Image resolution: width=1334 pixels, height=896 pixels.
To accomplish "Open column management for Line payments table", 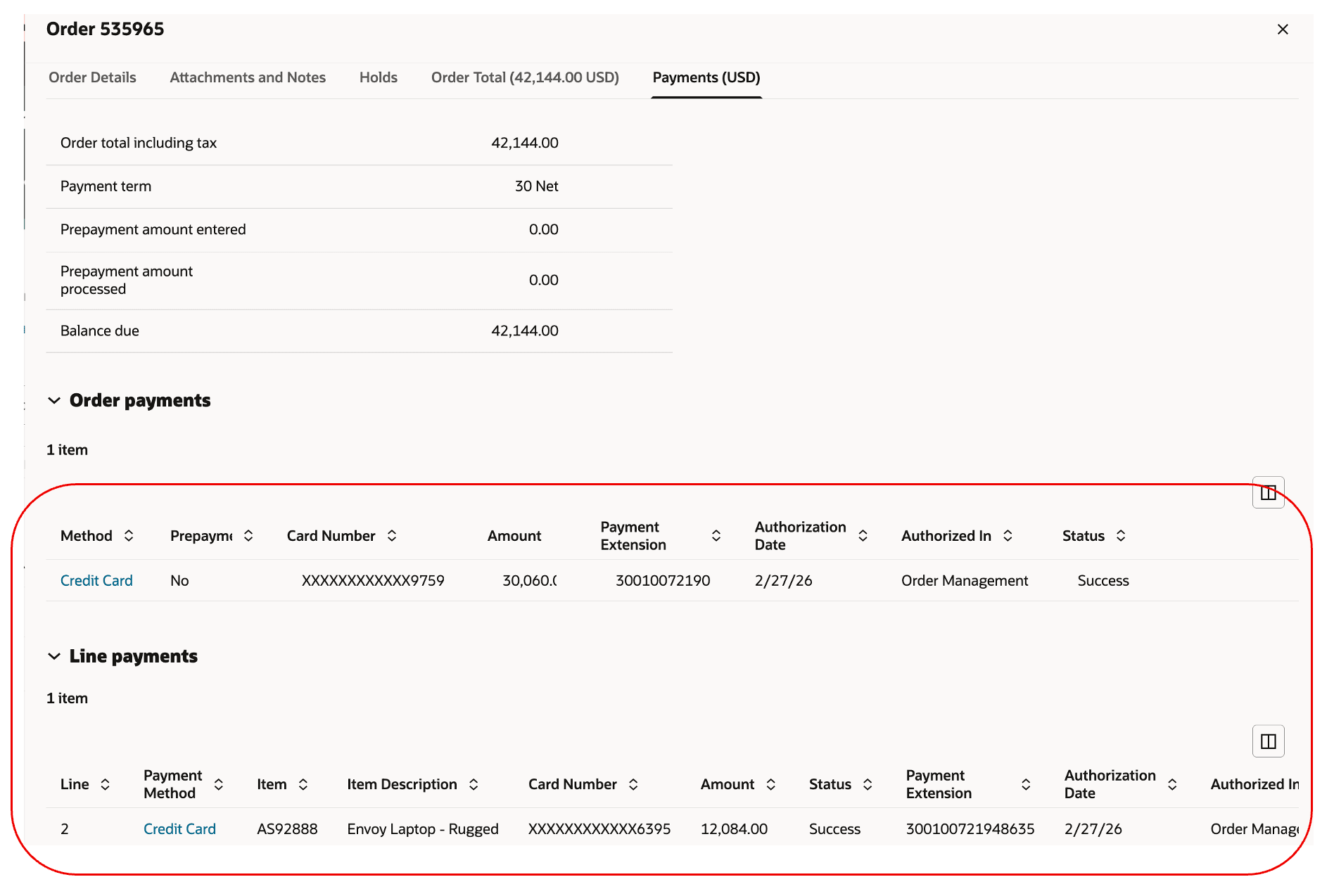I will [x=1268, y=741].
